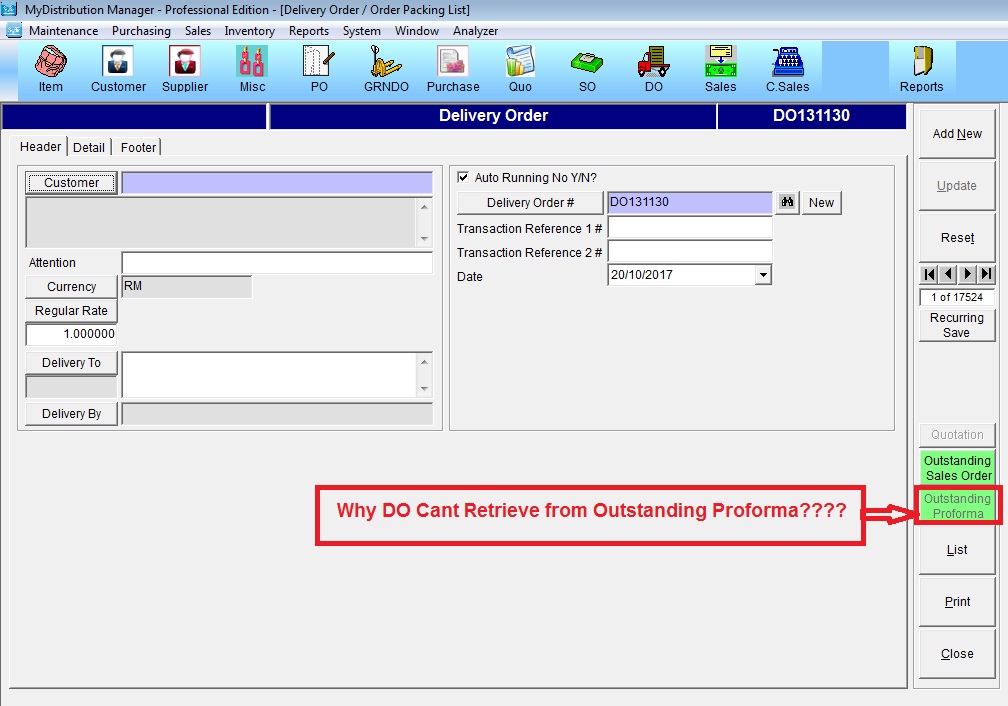The image size is (1008, 706).
Task: Jump to the last record arrow
Action: (x=986, y=274)
